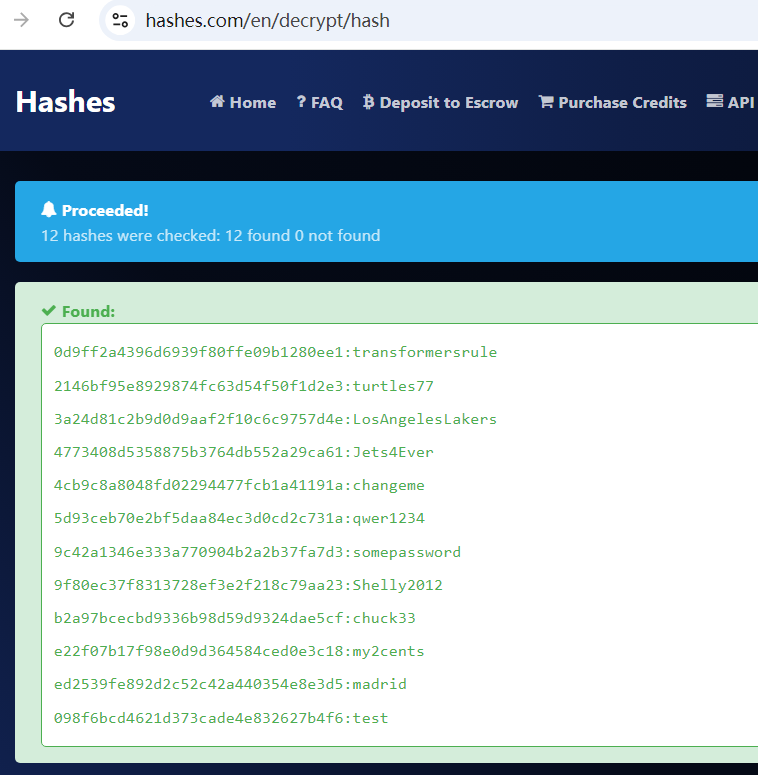The width and height of the screenshot is (758, 775).
Task: Click the green checkmark beside Found
Action: click(48, 311)
